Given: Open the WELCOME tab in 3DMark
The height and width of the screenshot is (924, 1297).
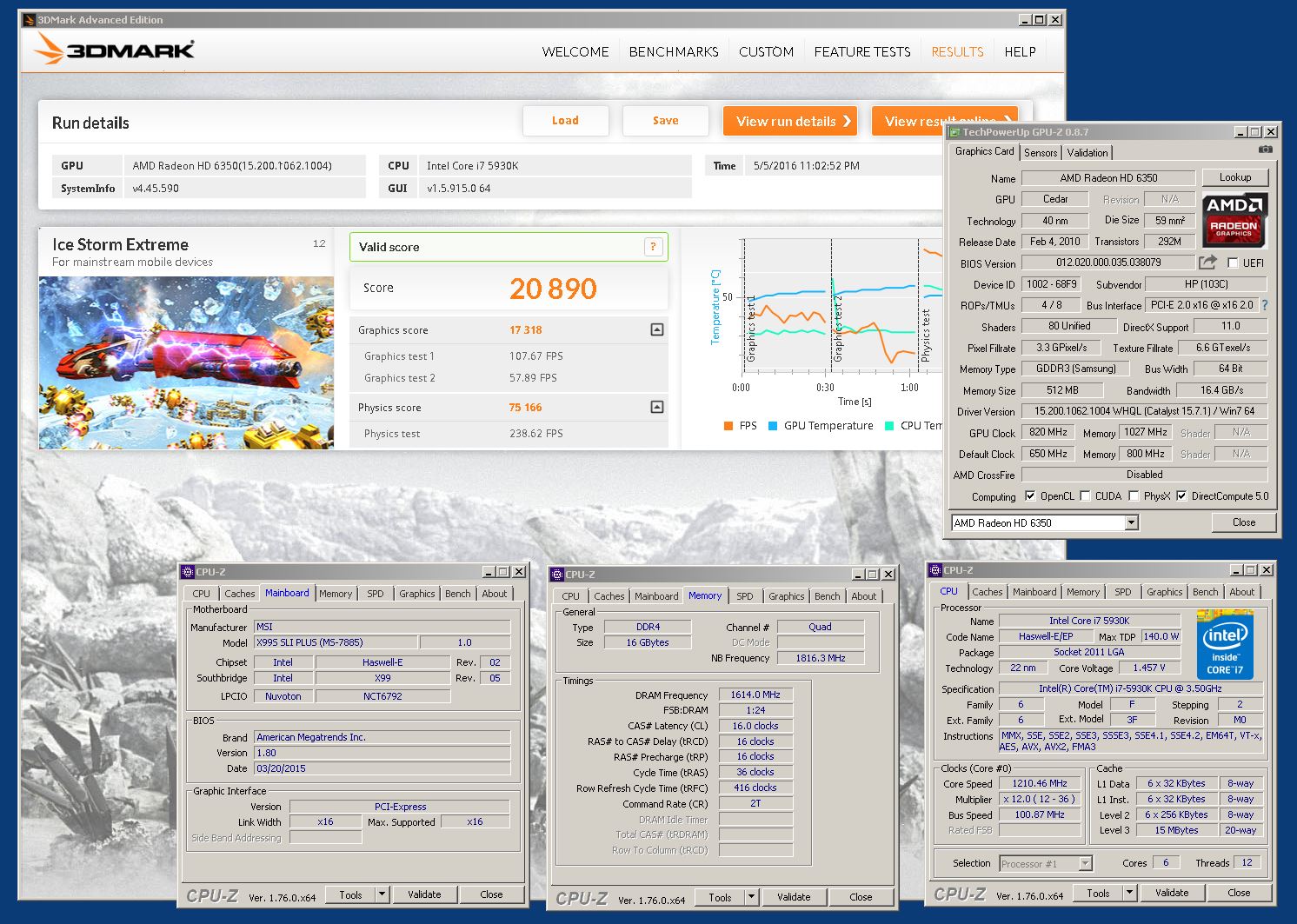Looking at the screenshot, I should pyautogui.click(x=575, y=52).
